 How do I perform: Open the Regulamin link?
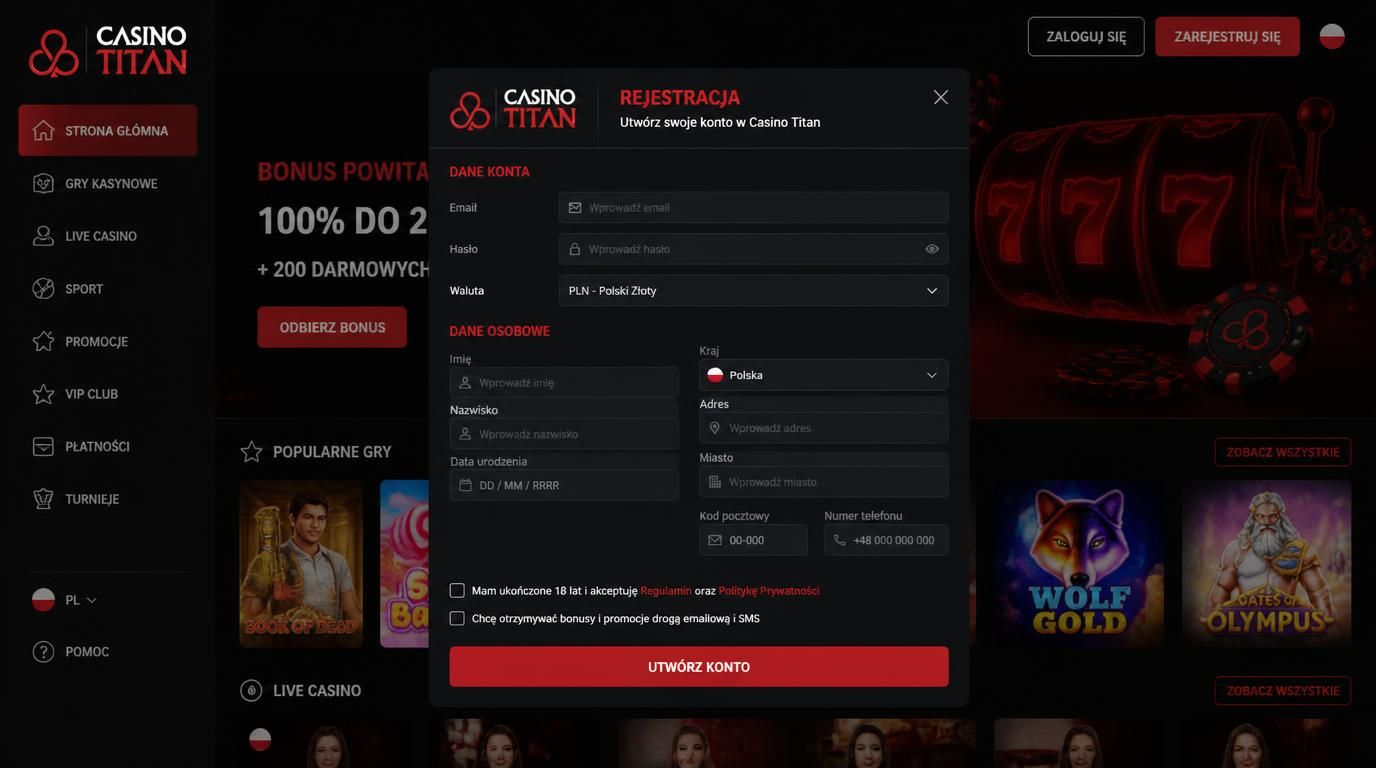(666, 591)
